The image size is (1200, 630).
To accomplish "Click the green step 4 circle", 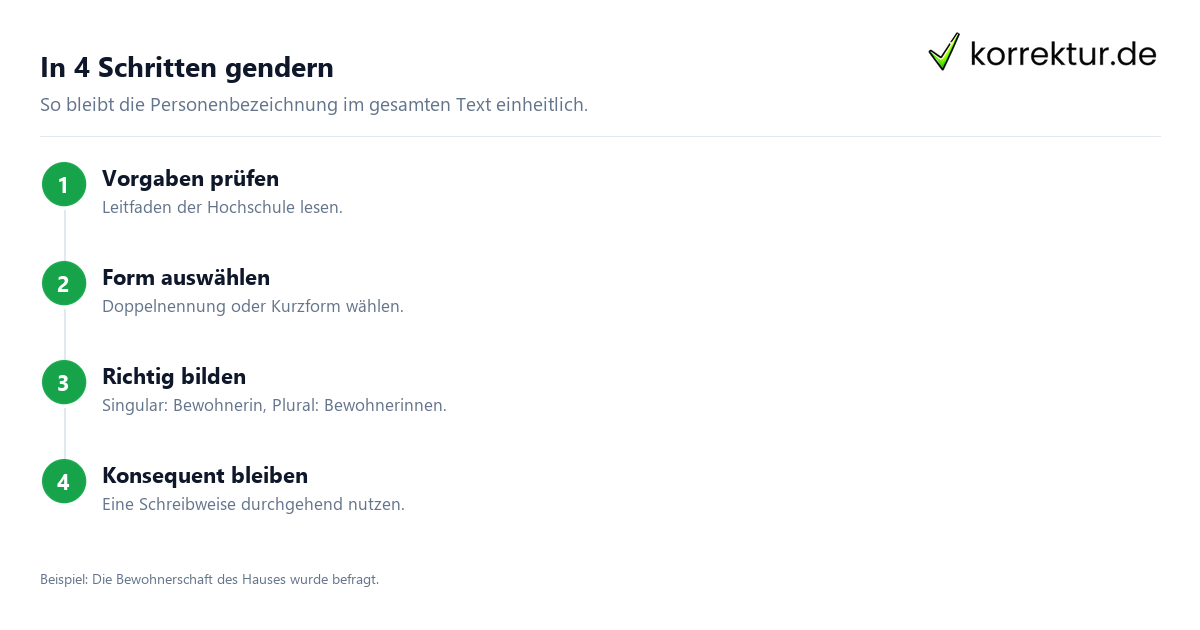I will point(64,481).
